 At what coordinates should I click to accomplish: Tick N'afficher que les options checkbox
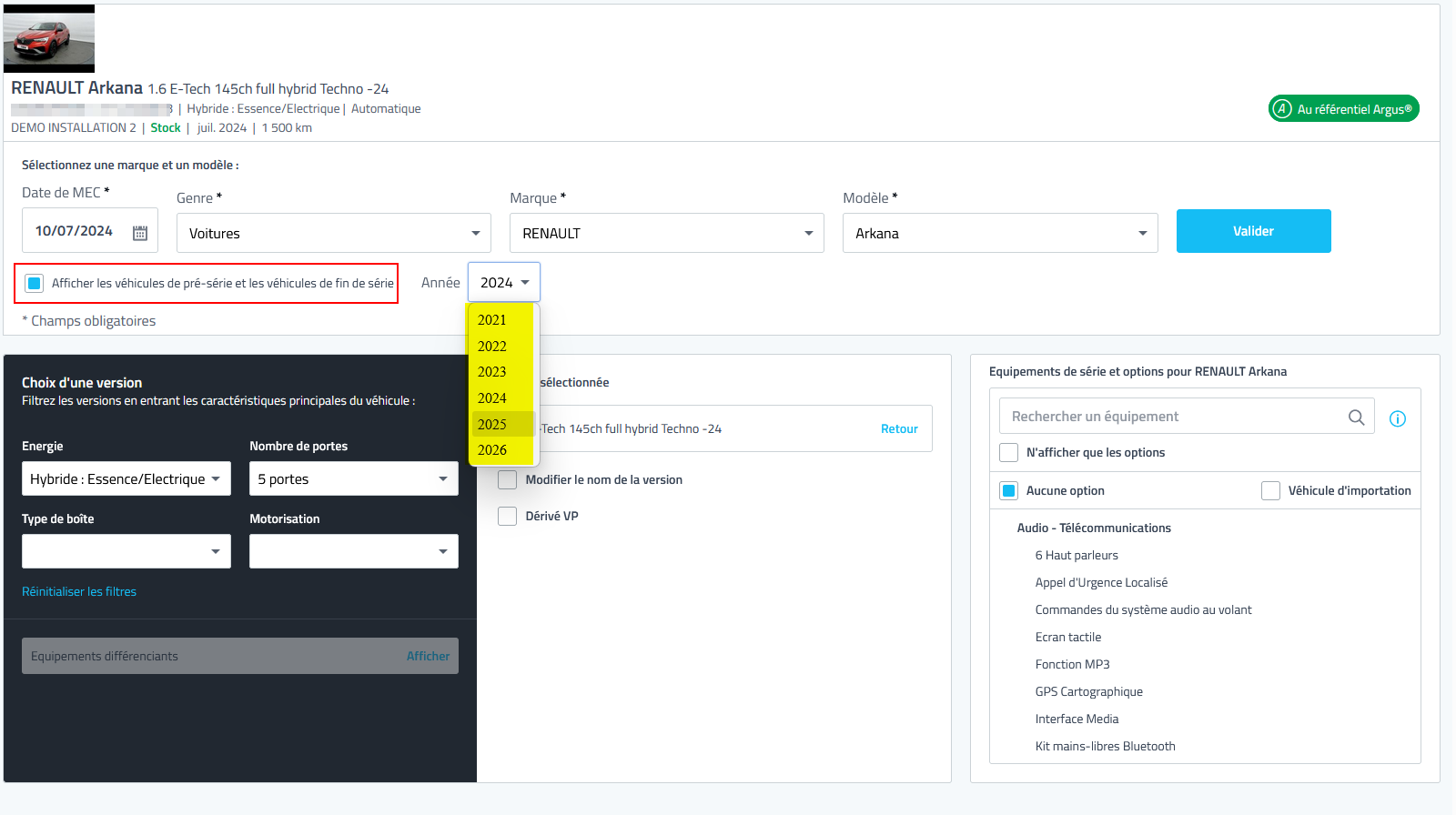pos(1008,452)
